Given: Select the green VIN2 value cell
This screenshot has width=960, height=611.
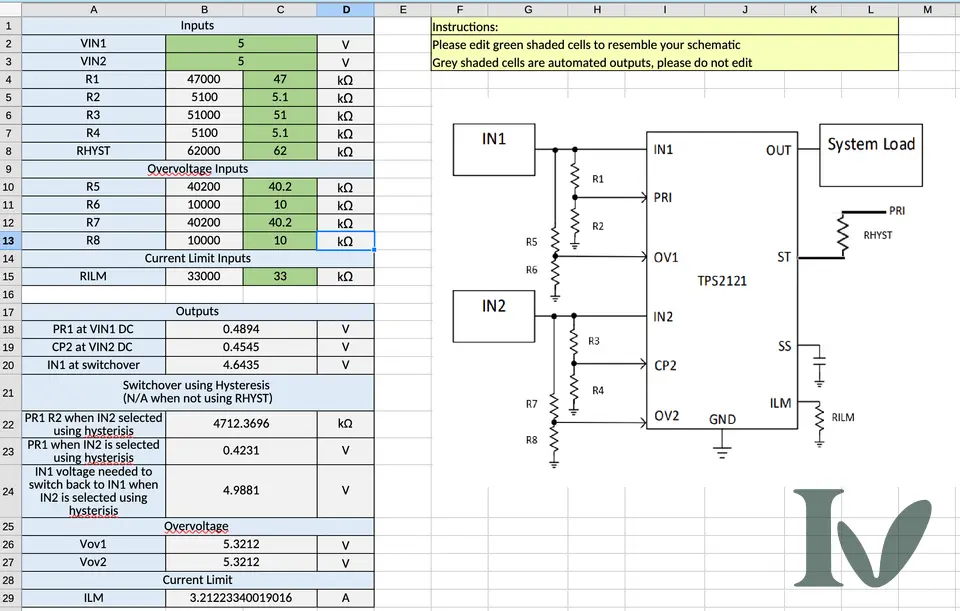Looking at the screenshot, I should (x=241, y=61).
